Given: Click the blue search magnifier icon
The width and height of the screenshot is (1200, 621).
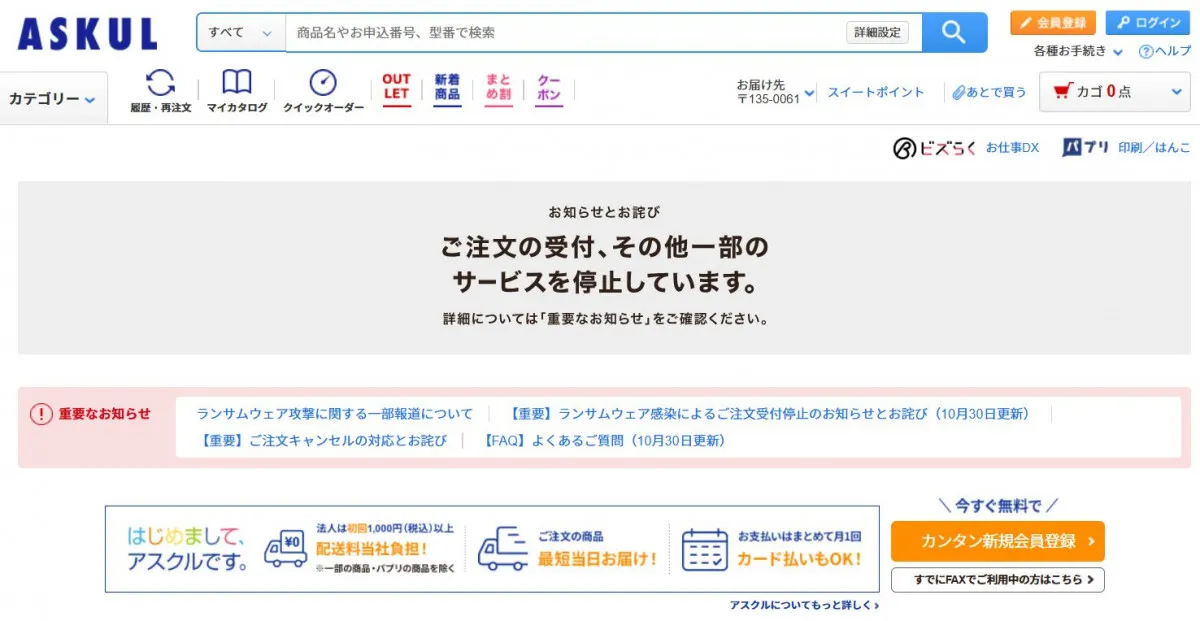Looking at the screenshot, I should 952,31.
